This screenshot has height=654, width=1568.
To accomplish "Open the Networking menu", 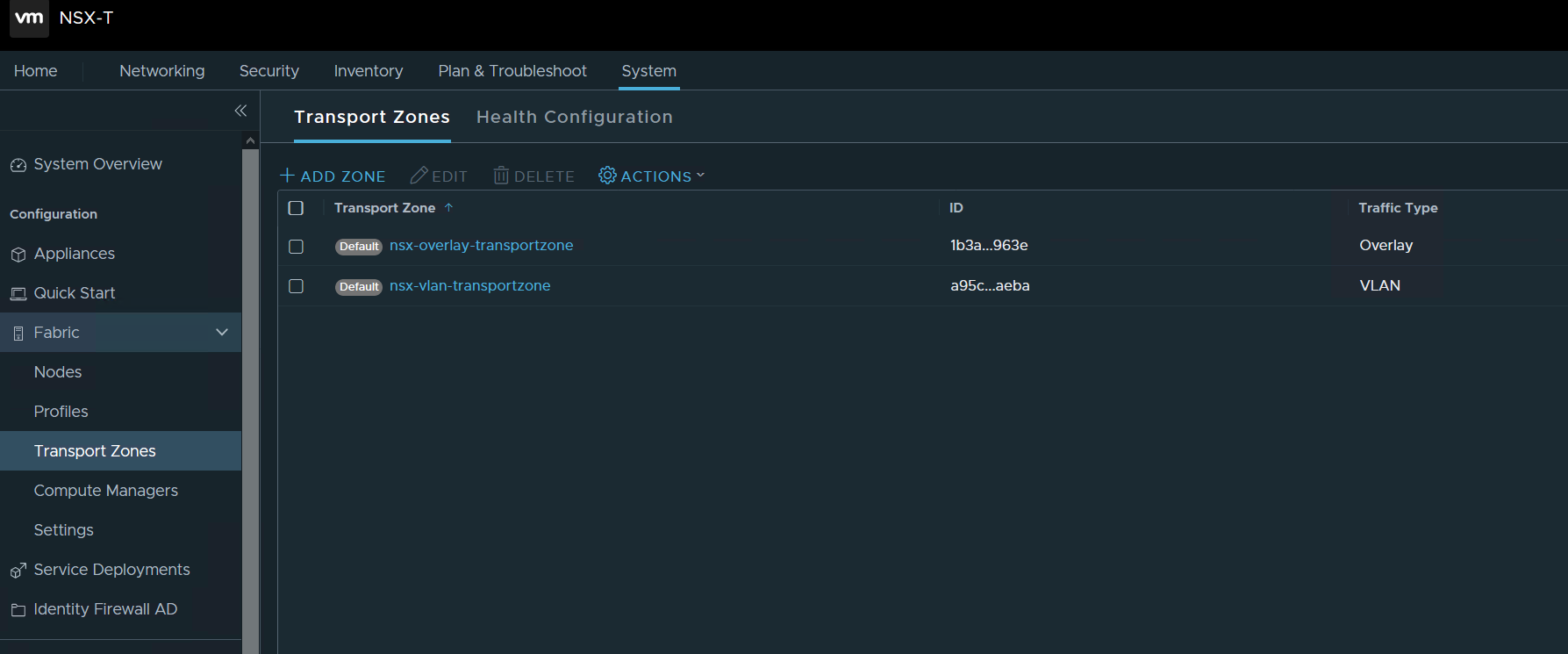I will tap(162, 71).
